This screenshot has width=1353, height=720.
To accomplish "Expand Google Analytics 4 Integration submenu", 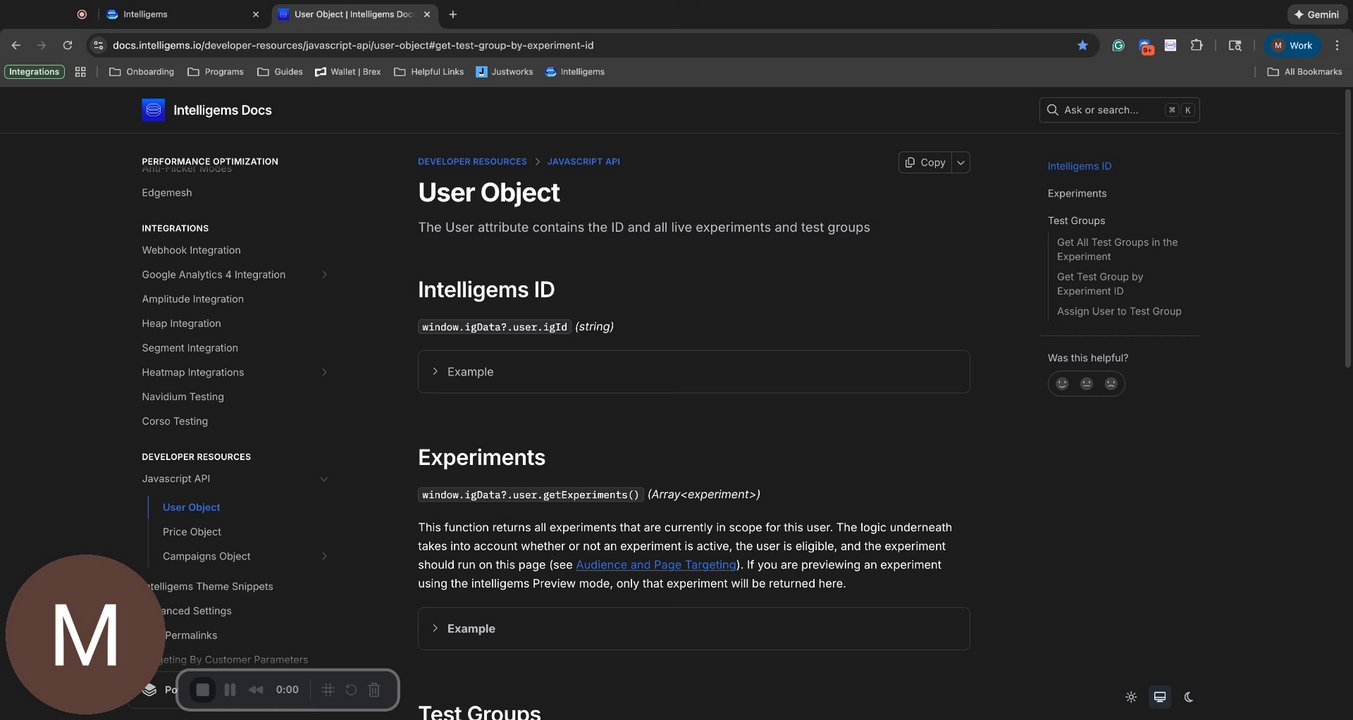I will [x=324, y=275].
